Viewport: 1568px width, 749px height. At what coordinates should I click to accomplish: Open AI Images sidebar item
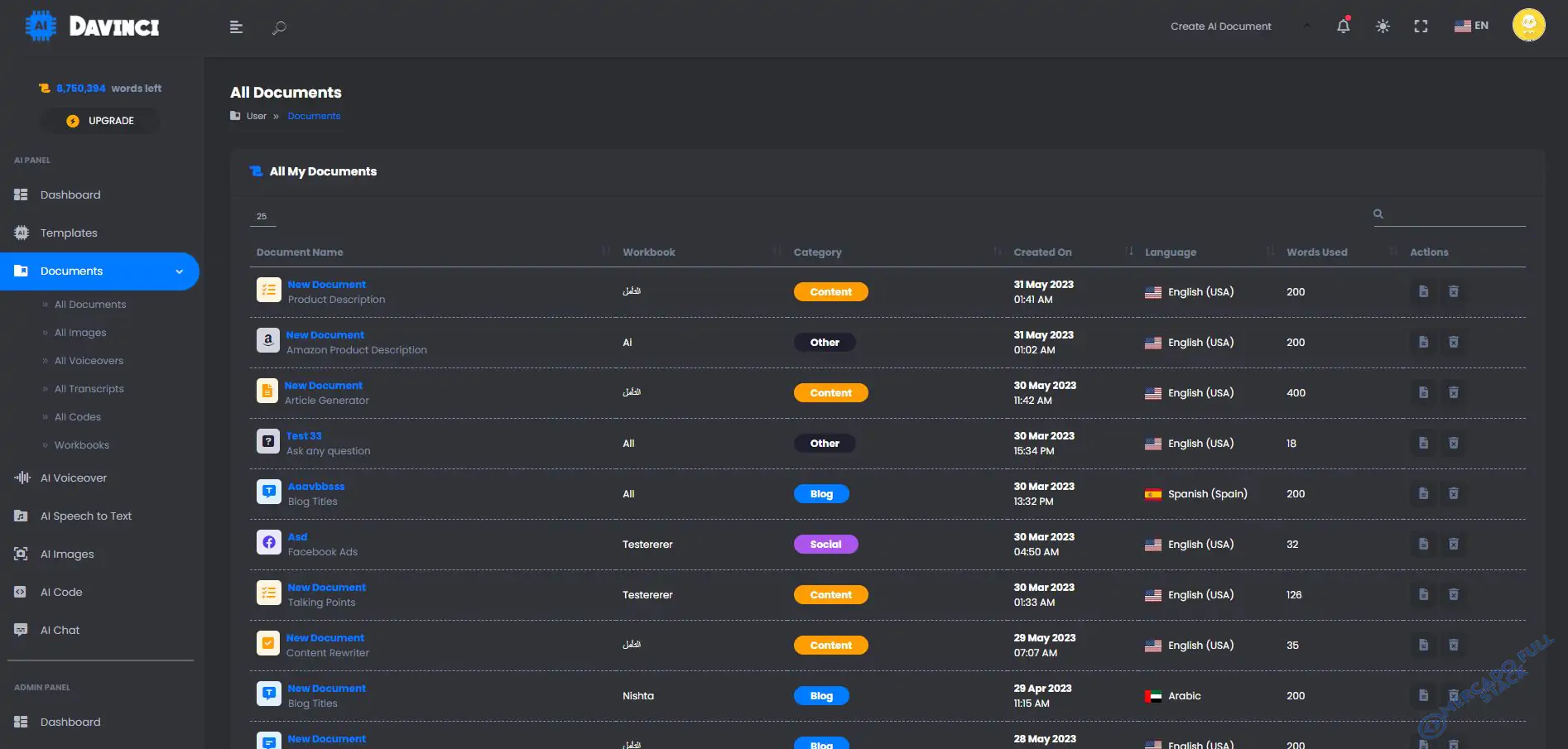pyautogui.click(x=67, y=554)
